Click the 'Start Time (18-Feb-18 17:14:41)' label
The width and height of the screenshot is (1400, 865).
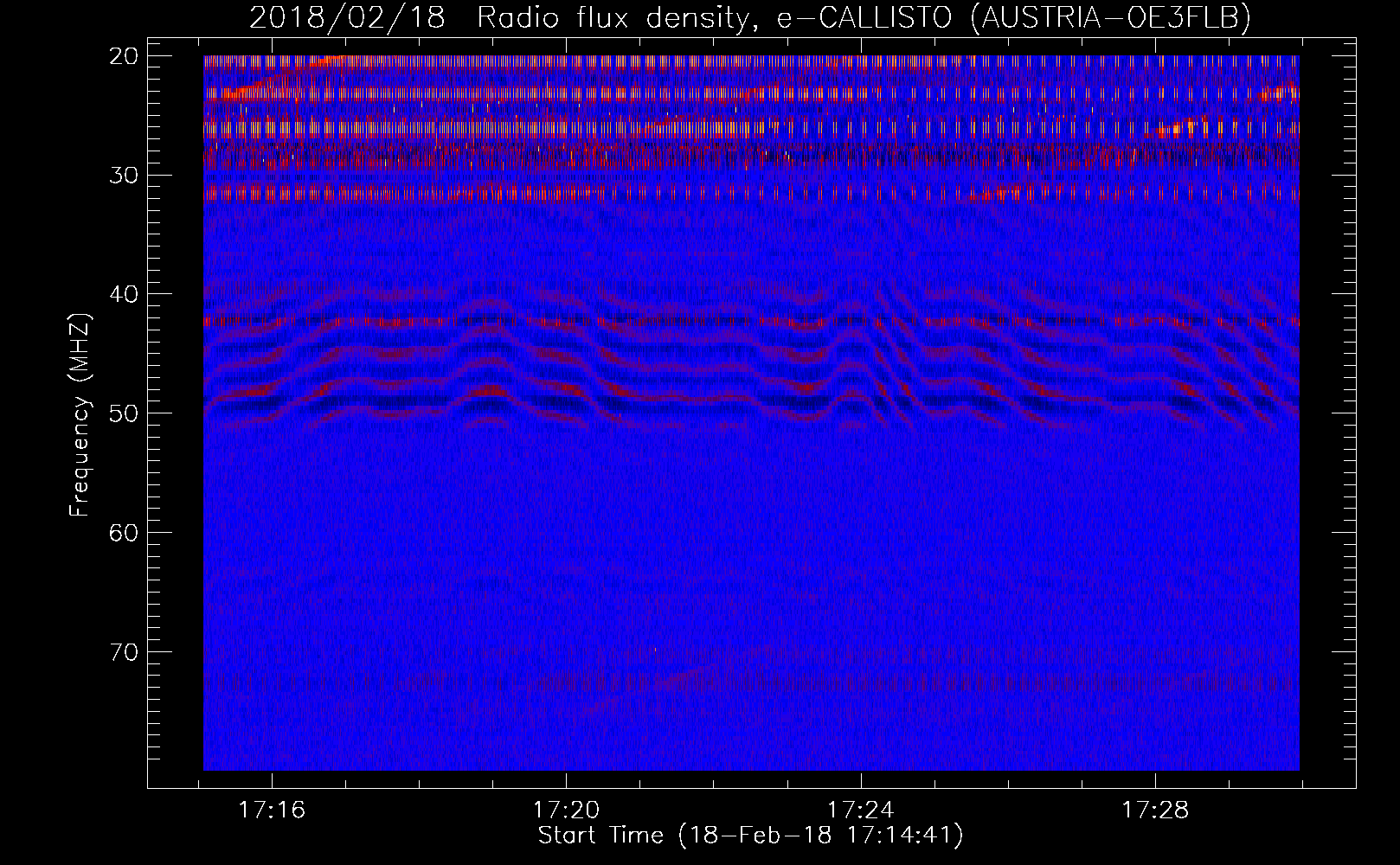(x=750, y=836)
